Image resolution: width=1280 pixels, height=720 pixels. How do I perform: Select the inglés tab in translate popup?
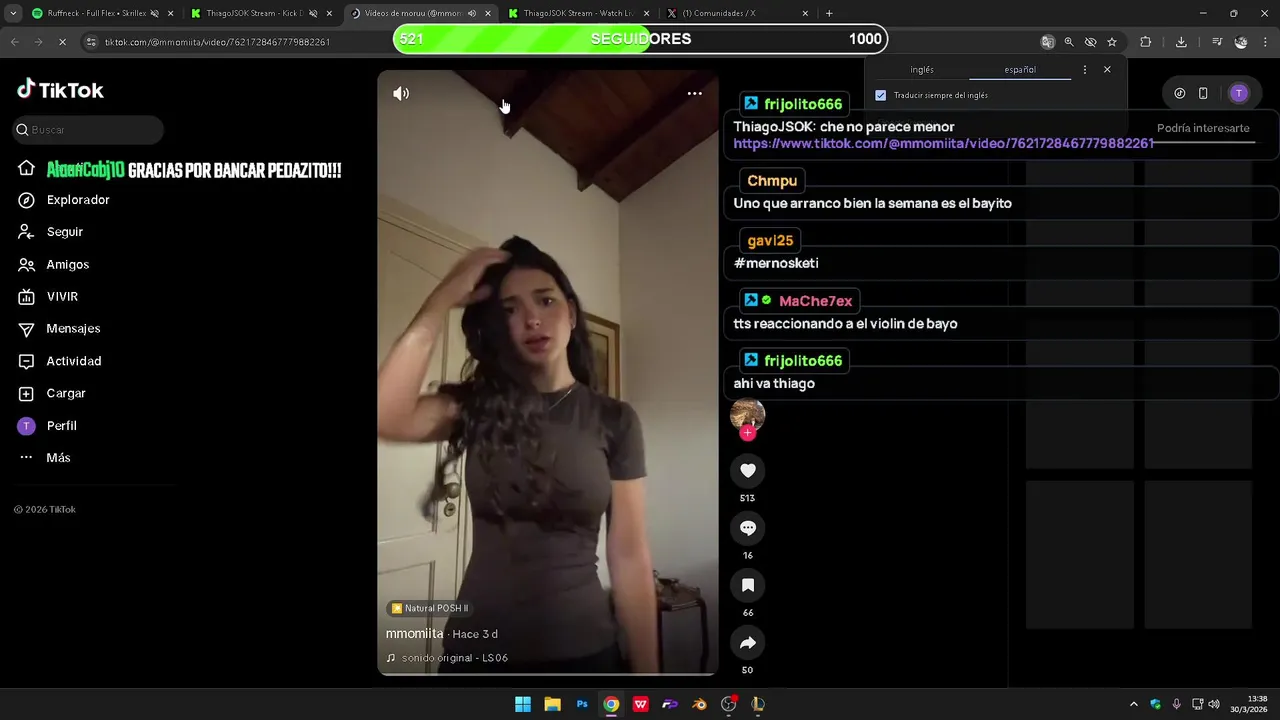[922, 70]
